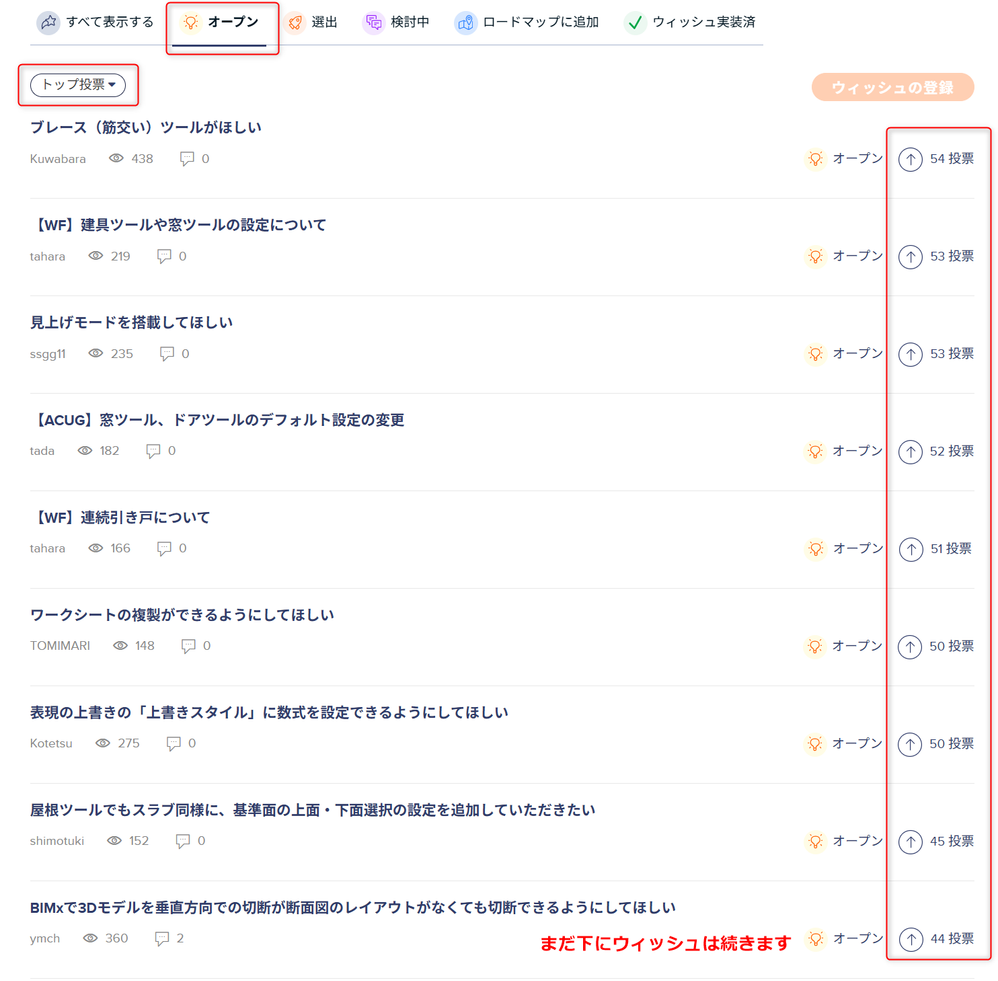Click comment icon on Kotetsu's wish

pos(173,744)
